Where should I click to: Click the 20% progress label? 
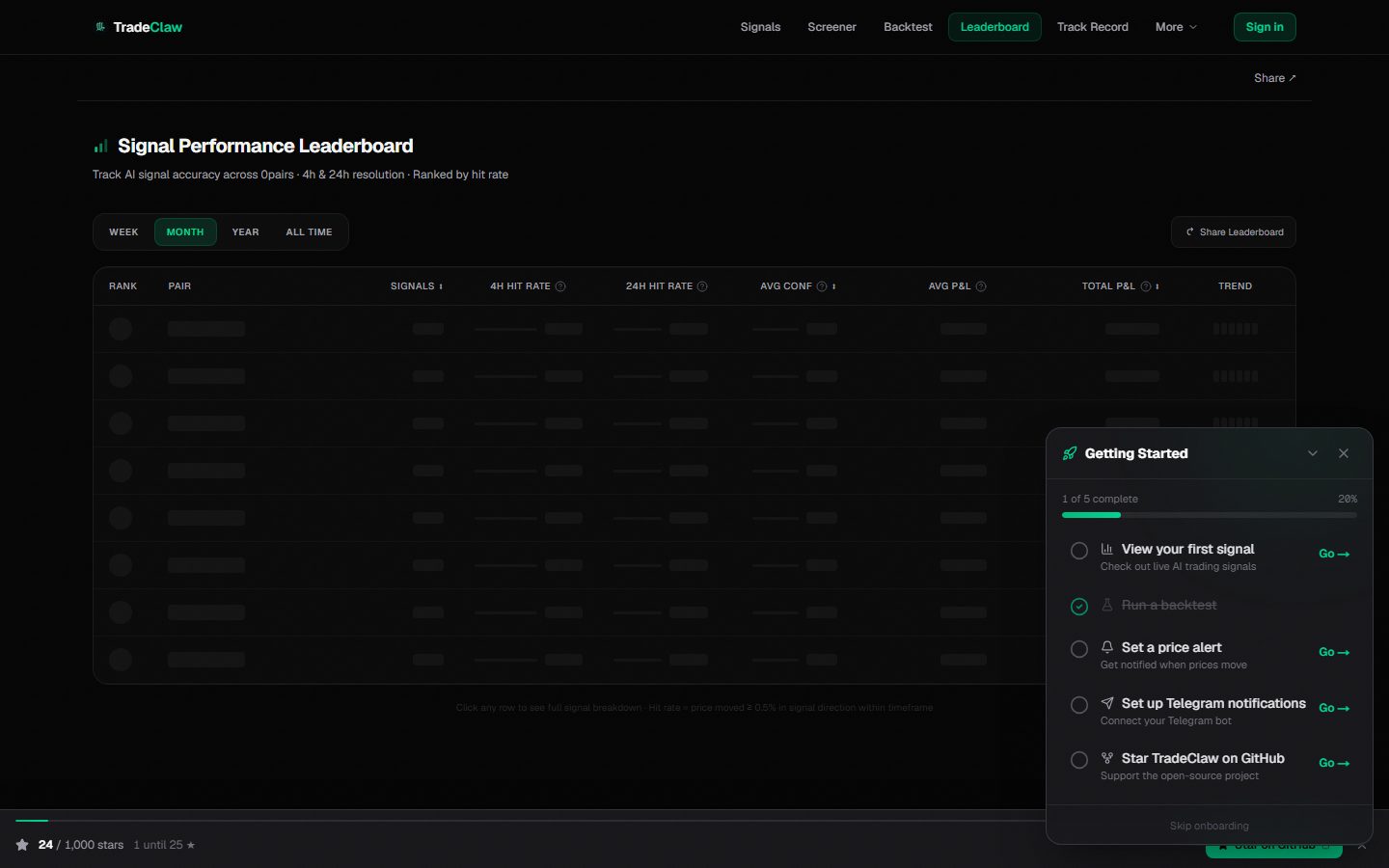coord(1348,499)
